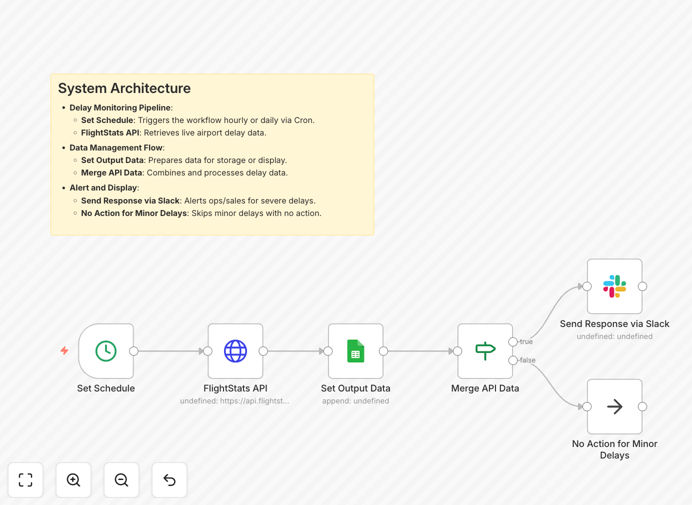692x505 pixels.
Task: Click the Send Response via Slack label
Action: [x=614, y=324]
